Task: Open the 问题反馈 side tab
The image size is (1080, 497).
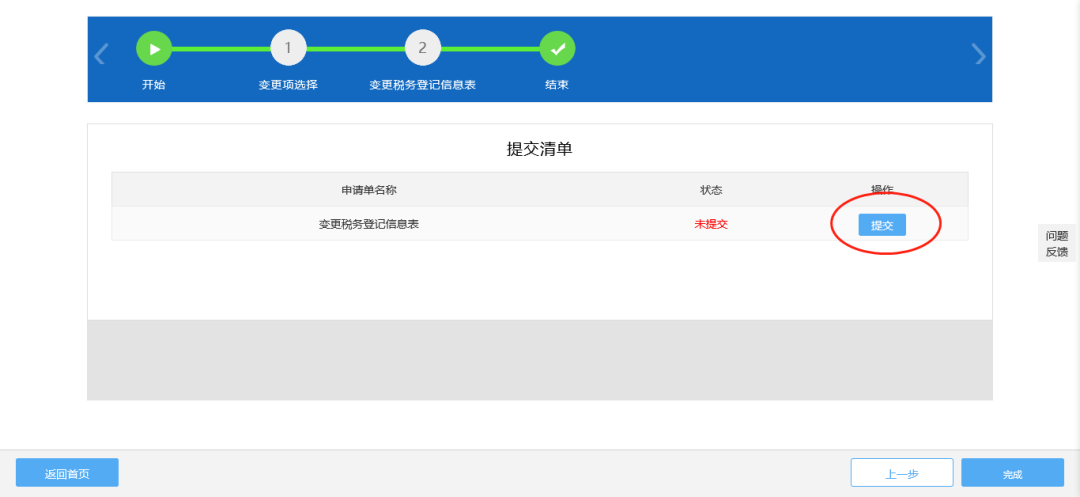Action: (1057, 244)
